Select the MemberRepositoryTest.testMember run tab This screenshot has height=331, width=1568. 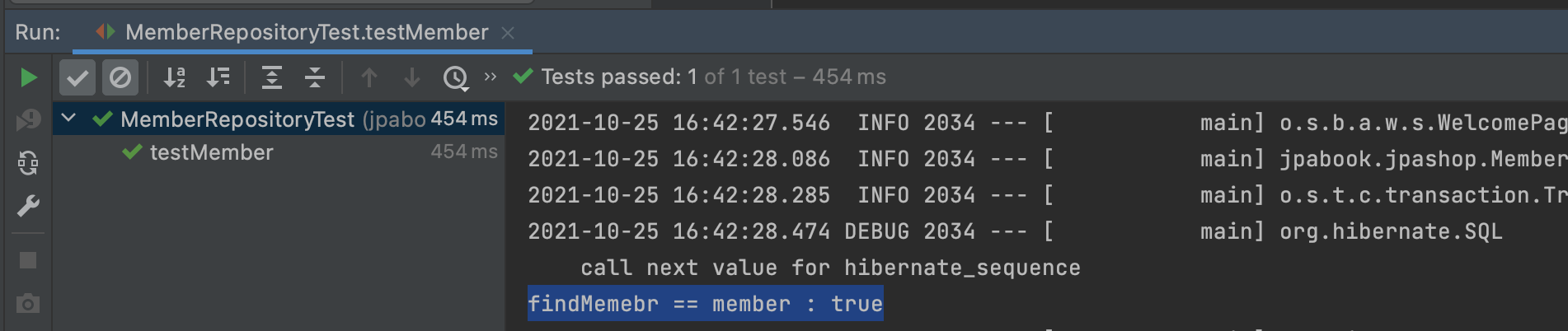click(306, 33)
